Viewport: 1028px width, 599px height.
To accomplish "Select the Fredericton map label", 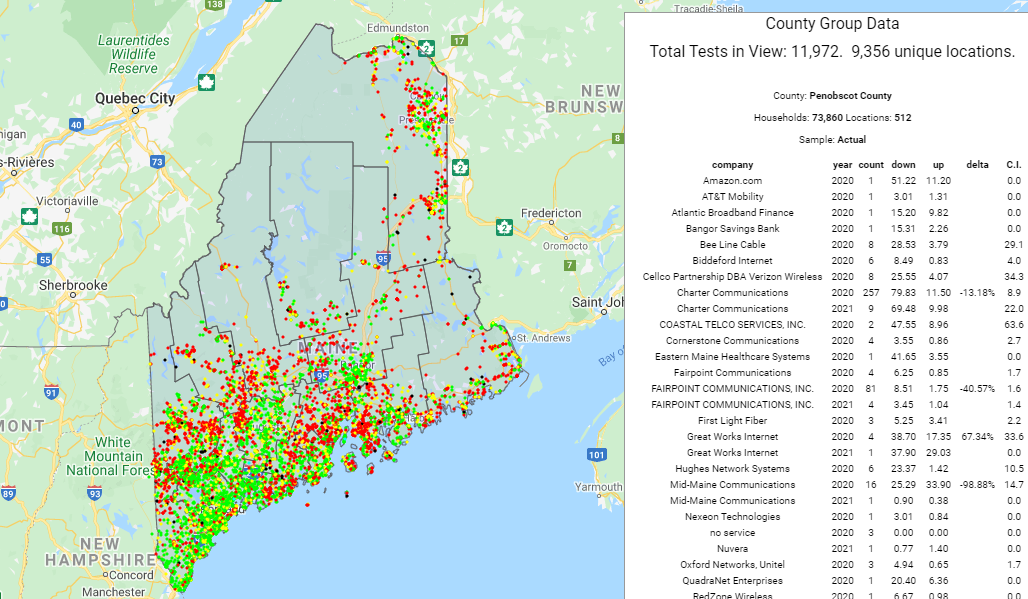I will tap(551, 213).
